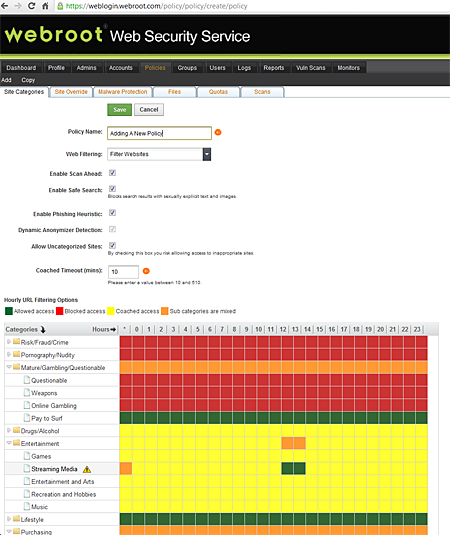Switch to the Quotas tab
This screenshot has width=450, height=535.
218,92
